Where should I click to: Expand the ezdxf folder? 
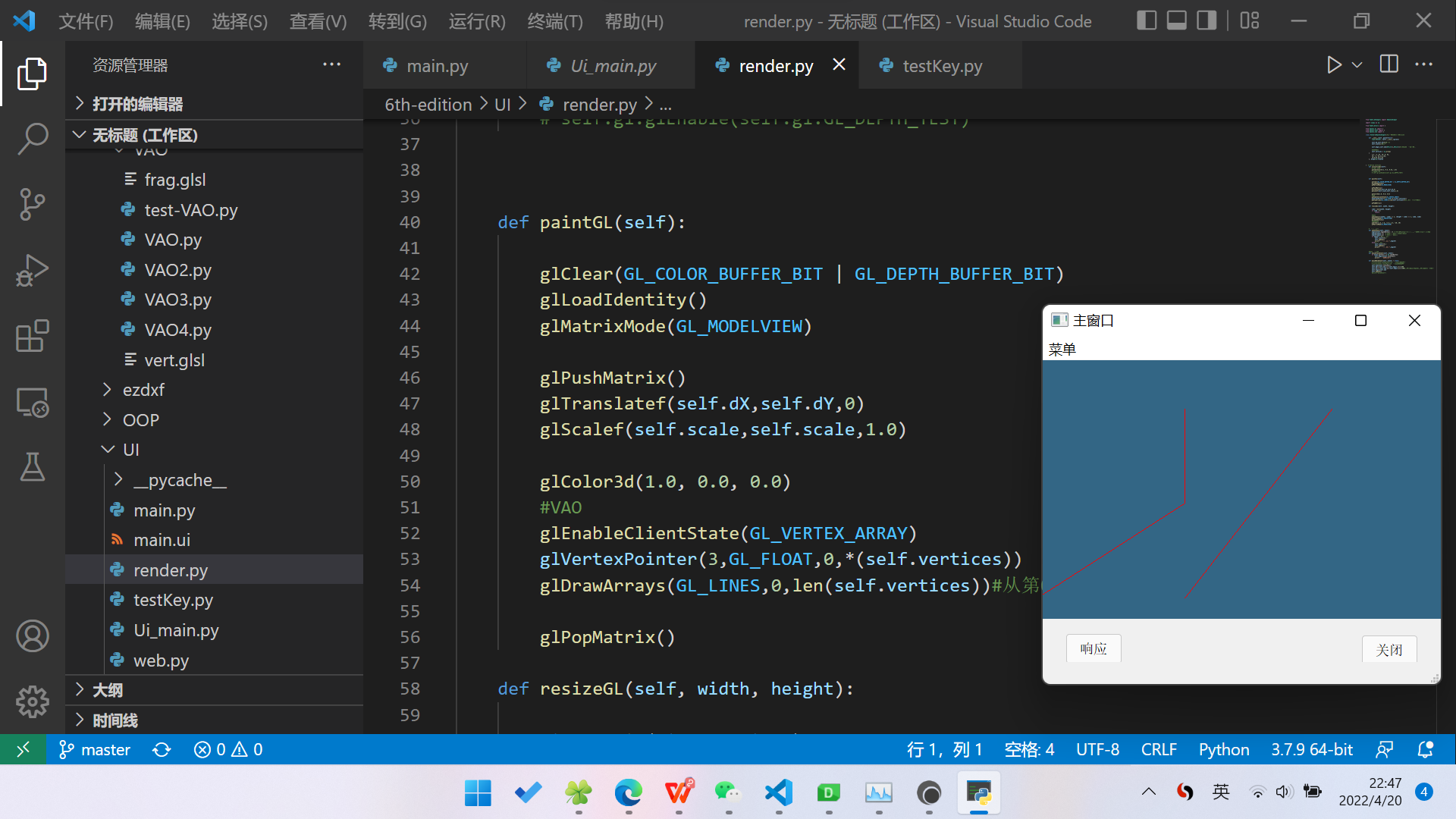click(143, 390)
